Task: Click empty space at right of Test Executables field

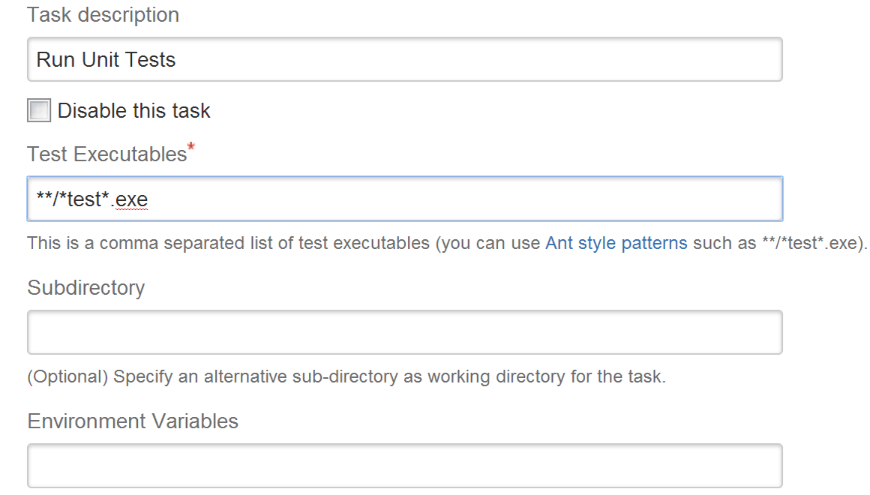Action: click(600, 199)
